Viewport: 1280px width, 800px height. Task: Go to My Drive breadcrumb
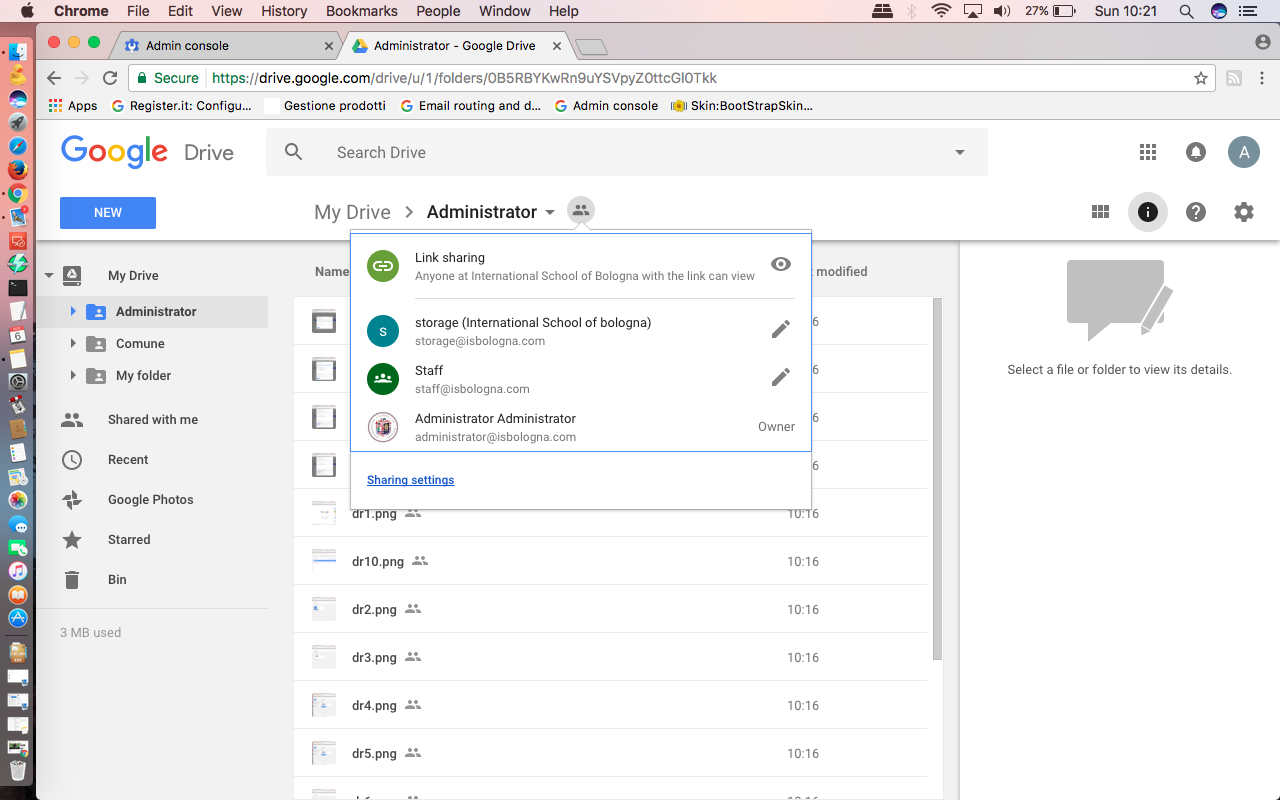point(352,212)
